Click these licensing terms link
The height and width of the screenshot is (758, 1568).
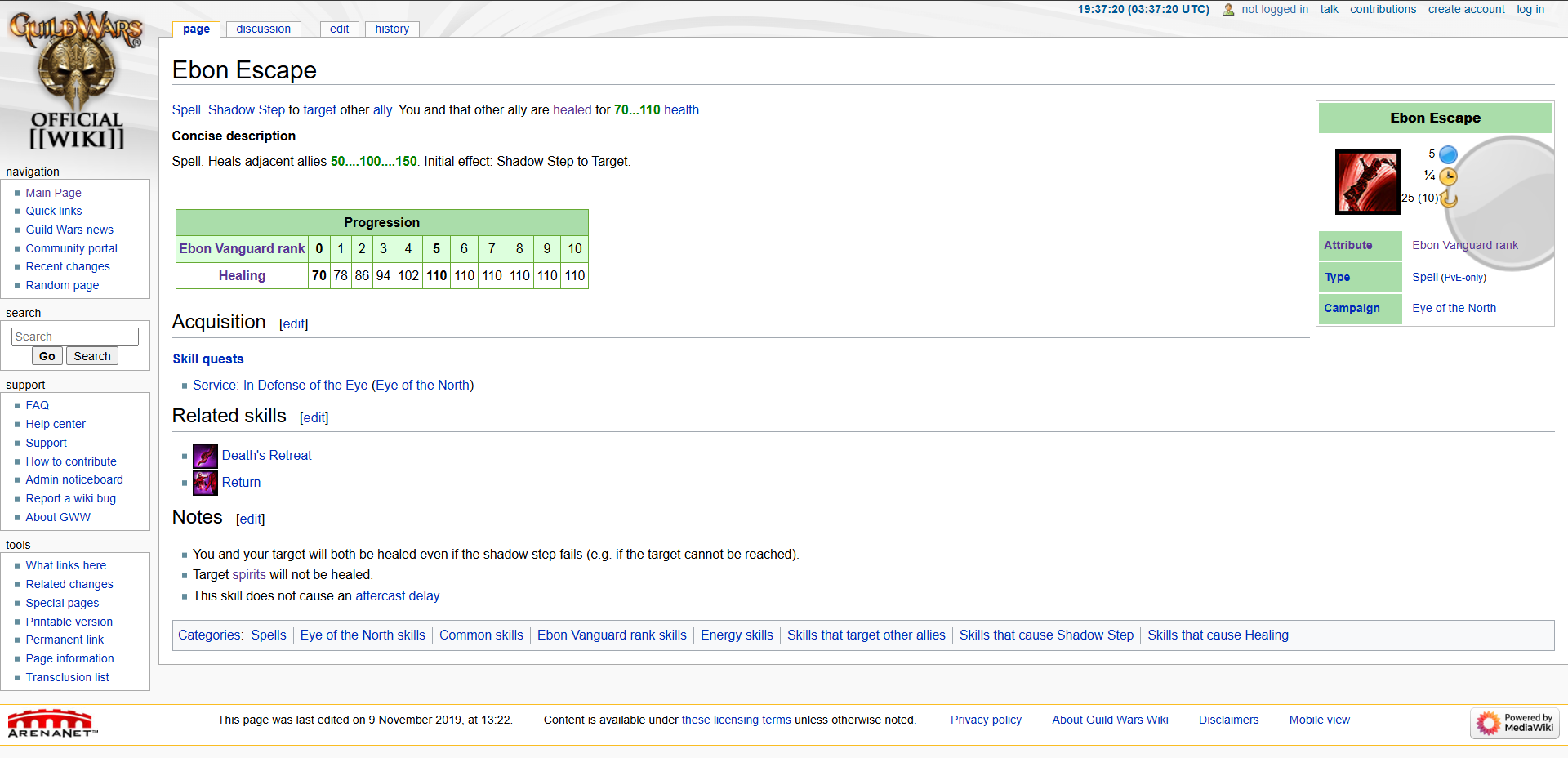tap(737, 720)
